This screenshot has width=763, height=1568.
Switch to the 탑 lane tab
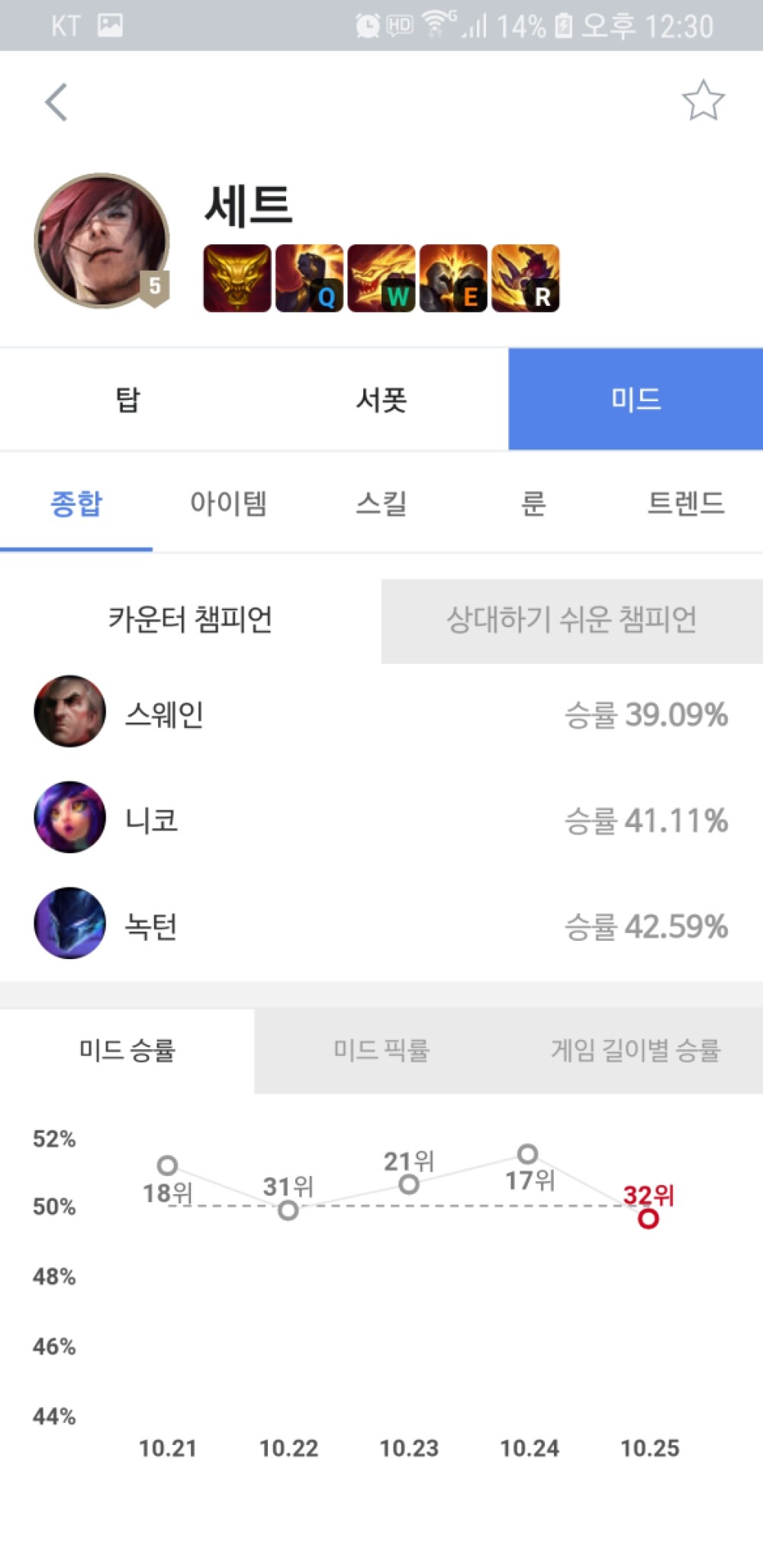point(127,399)
